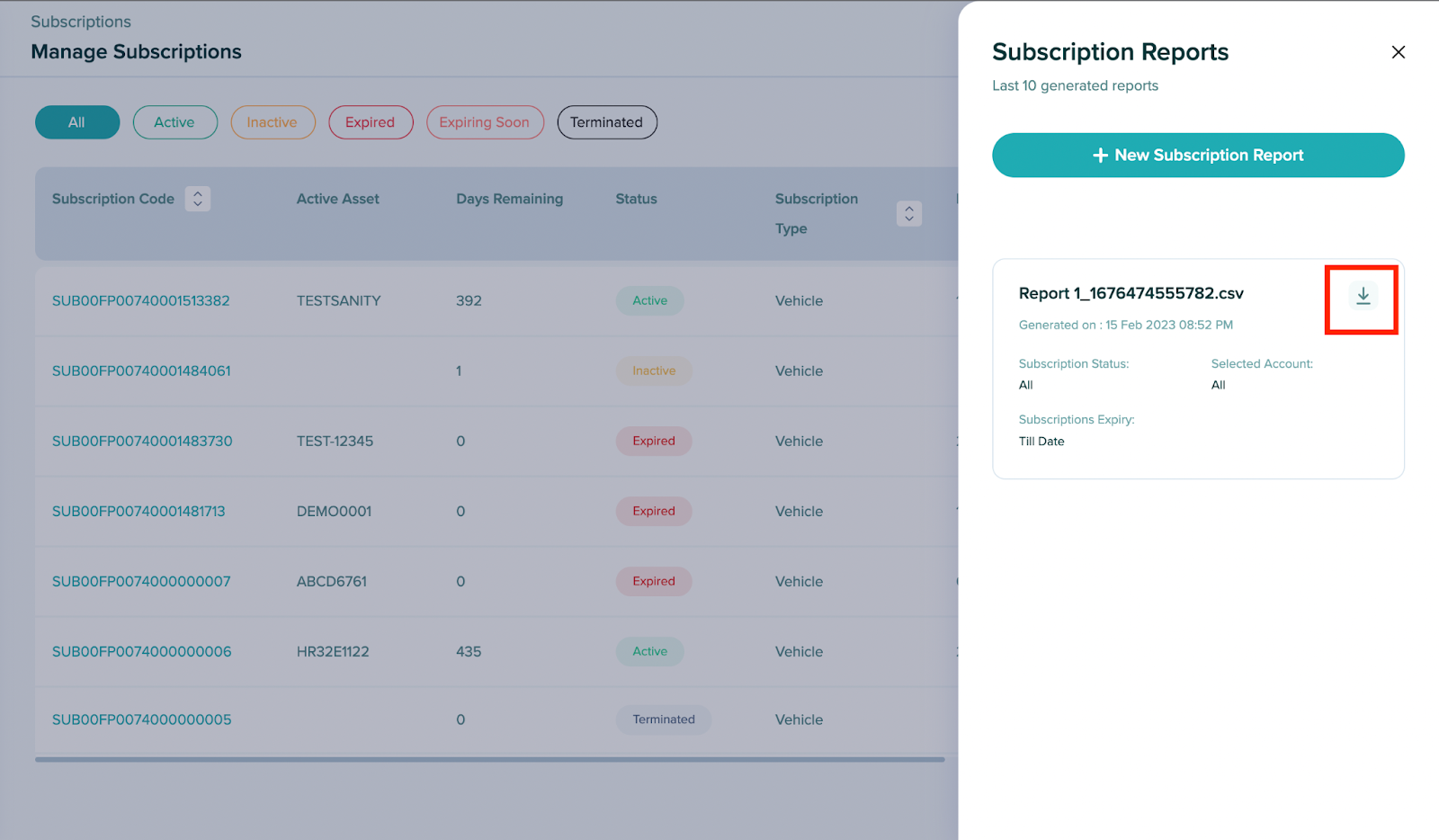The width and height of the screenshot is (1439, 840).
Task: Download the Report 1 CSV file
Action: coord(1363,296)
